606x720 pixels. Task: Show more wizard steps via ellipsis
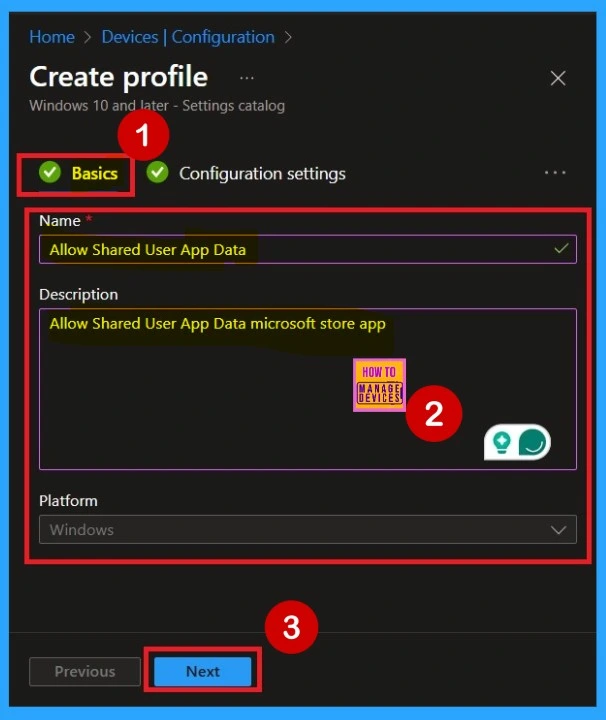point(555,173)
